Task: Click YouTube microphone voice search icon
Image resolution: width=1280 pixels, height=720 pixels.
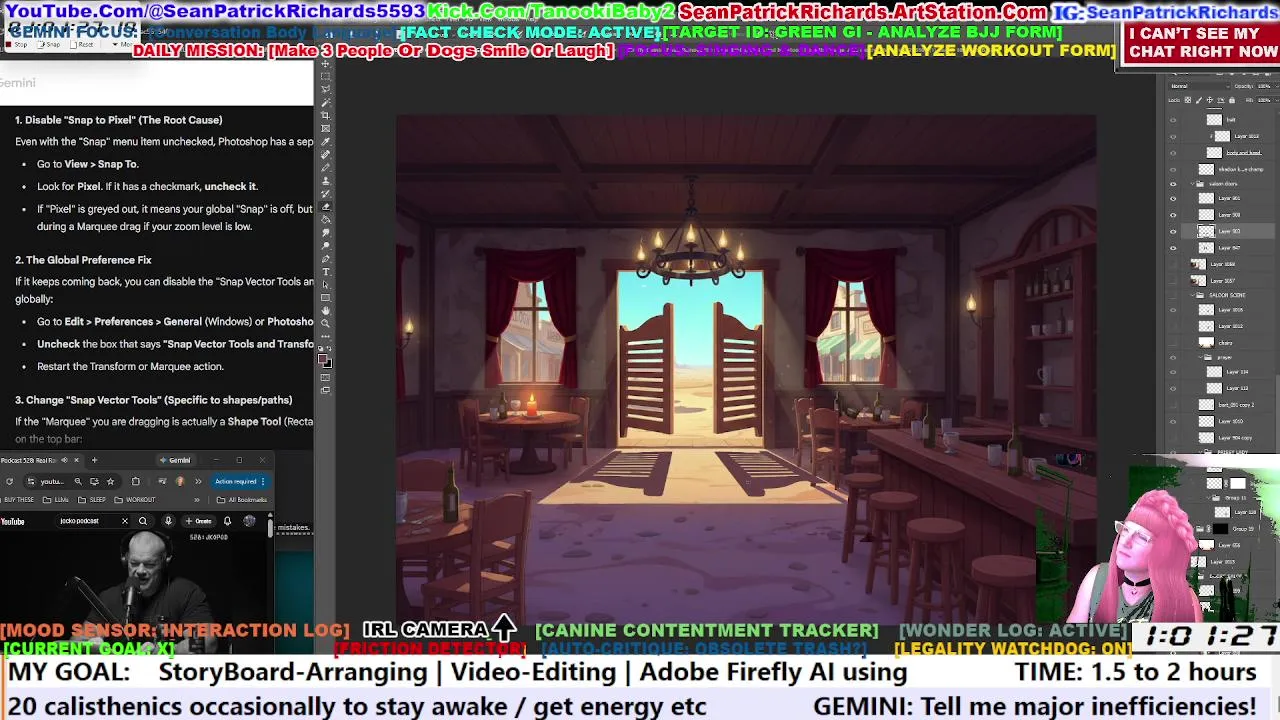Action: [x=168, y=521]
